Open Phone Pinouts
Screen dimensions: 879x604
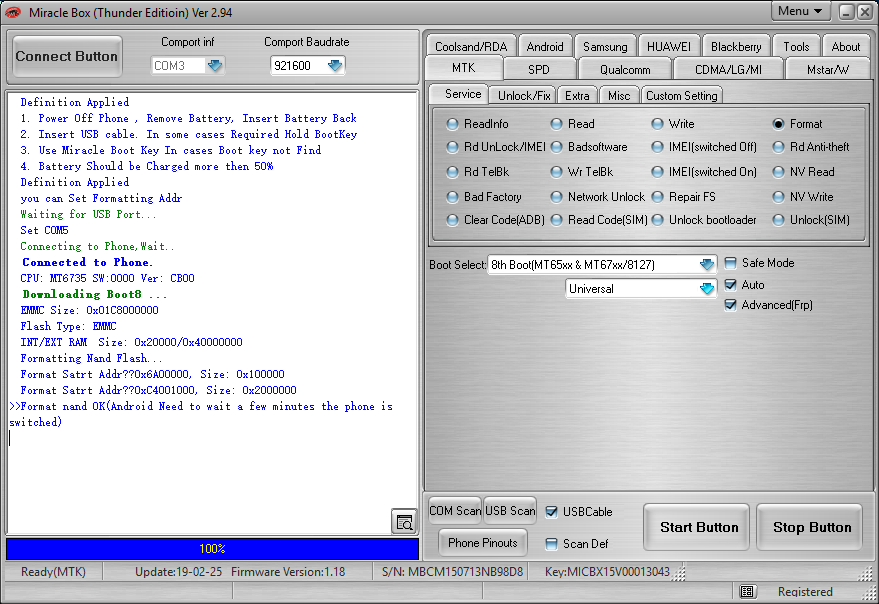pos(483,543)
